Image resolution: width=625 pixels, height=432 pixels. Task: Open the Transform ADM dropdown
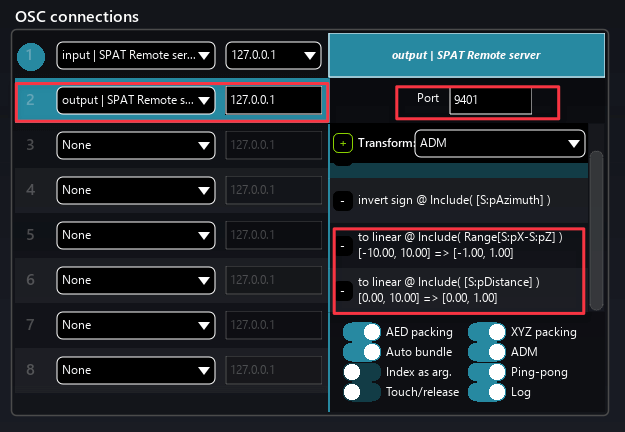point(499,144)
